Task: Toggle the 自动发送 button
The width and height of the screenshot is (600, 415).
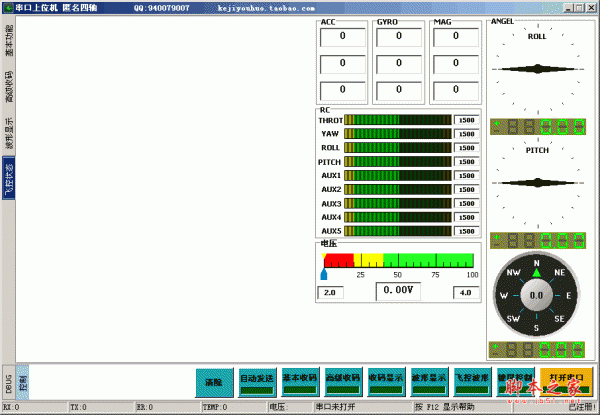Action: (257, 382)
